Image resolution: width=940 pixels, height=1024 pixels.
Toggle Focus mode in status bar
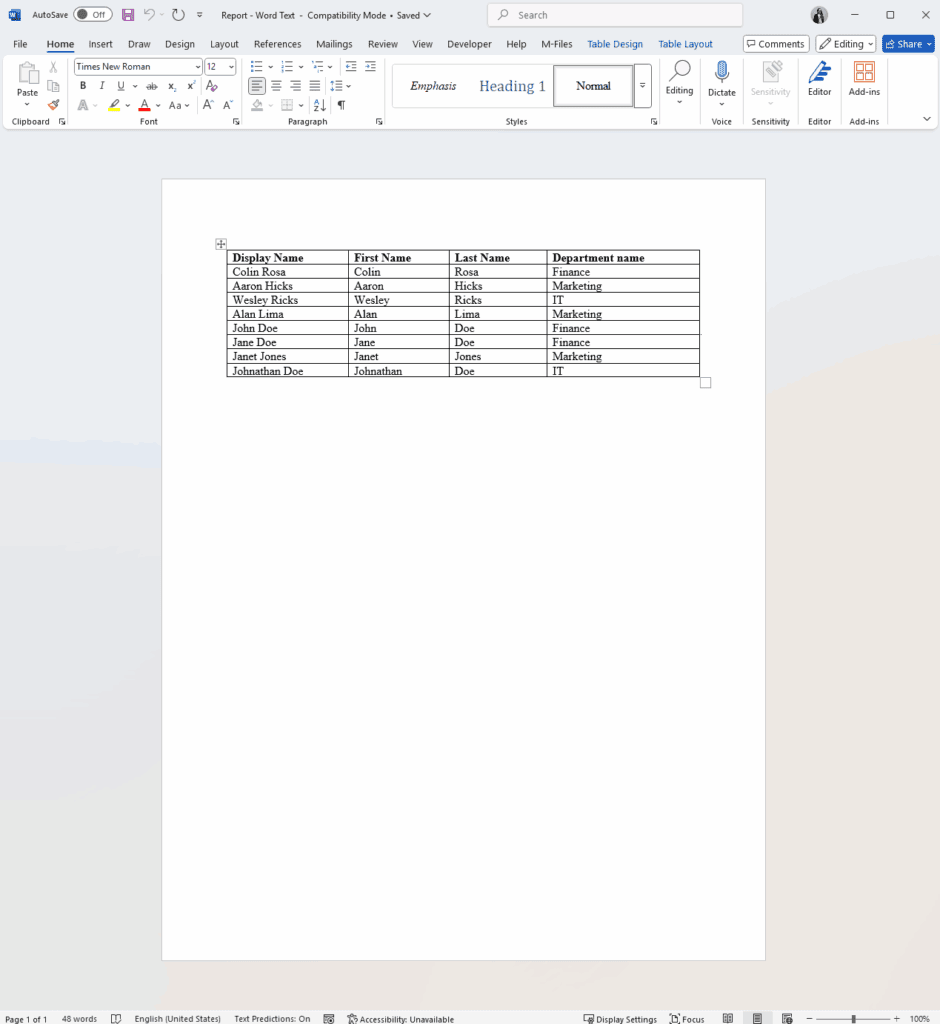pos(686,1019)
